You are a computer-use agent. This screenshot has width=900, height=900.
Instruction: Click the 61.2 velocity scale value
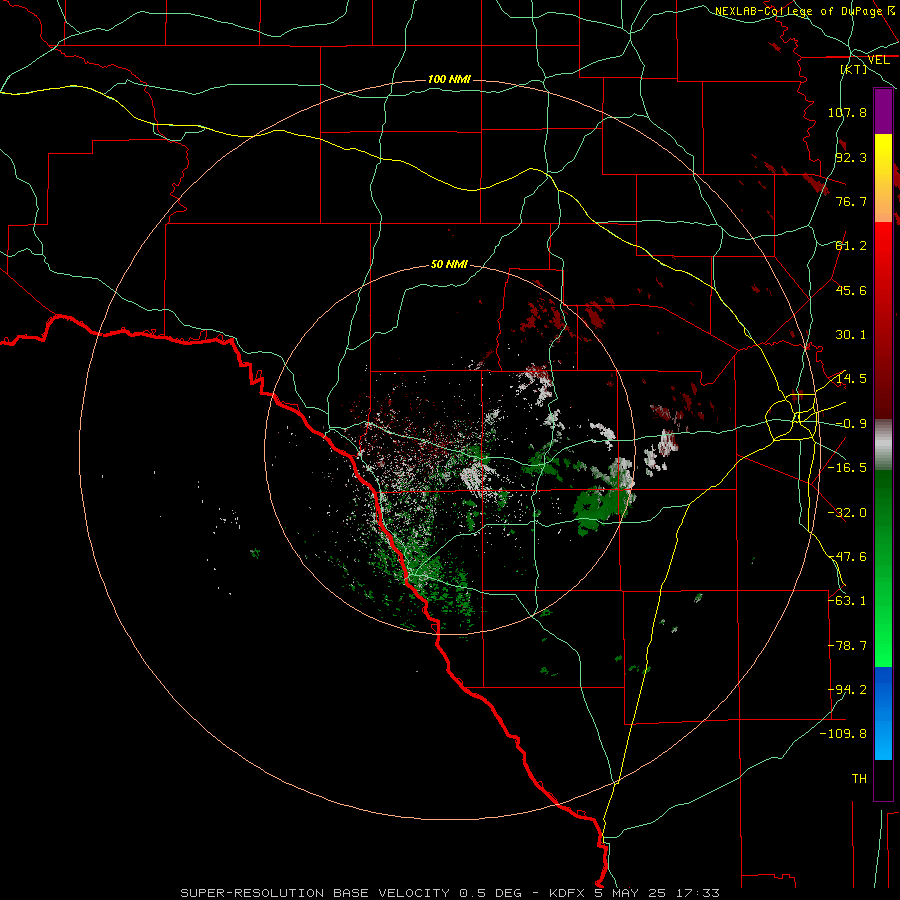tap(851, 246)
